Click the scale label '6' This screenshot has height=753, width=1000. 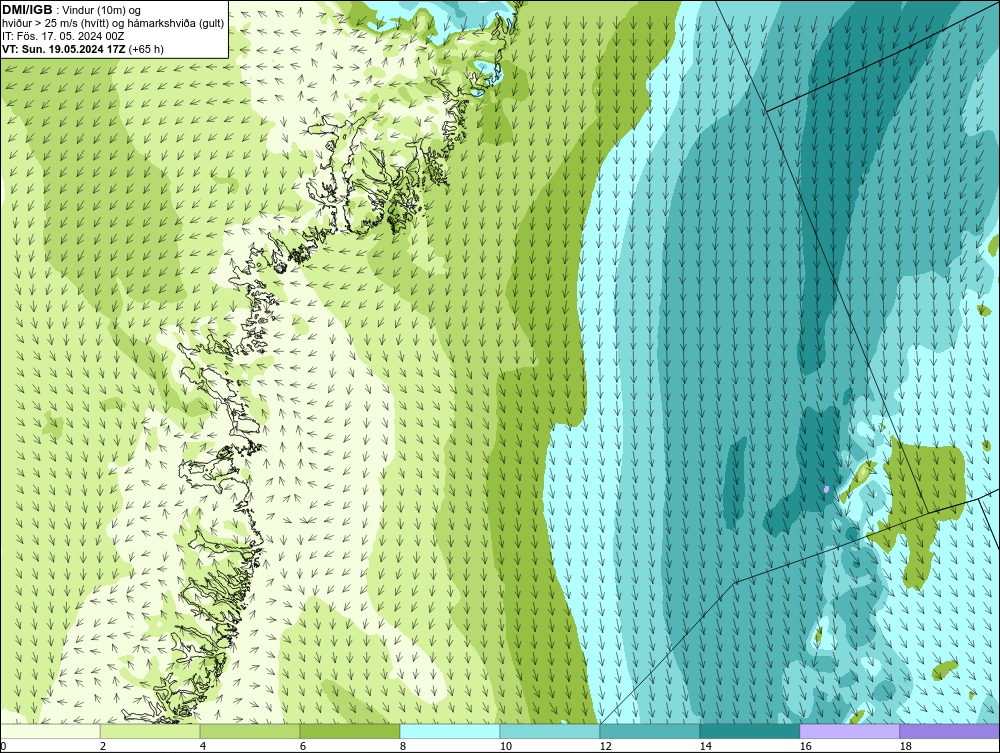302,746
